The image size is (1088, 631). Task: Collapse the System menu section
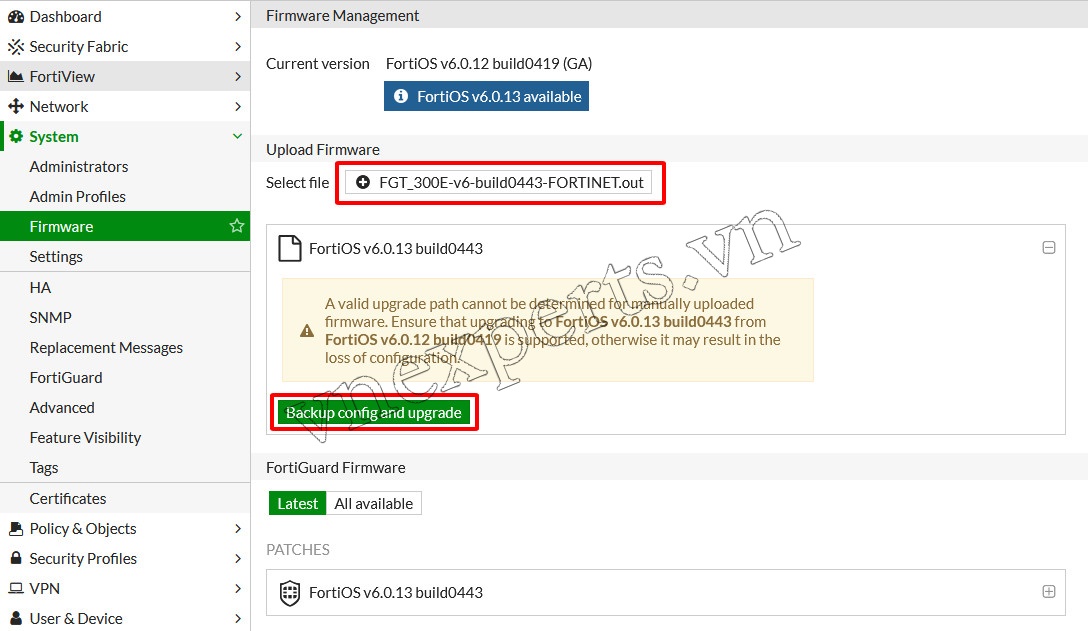tap(237, 137)
